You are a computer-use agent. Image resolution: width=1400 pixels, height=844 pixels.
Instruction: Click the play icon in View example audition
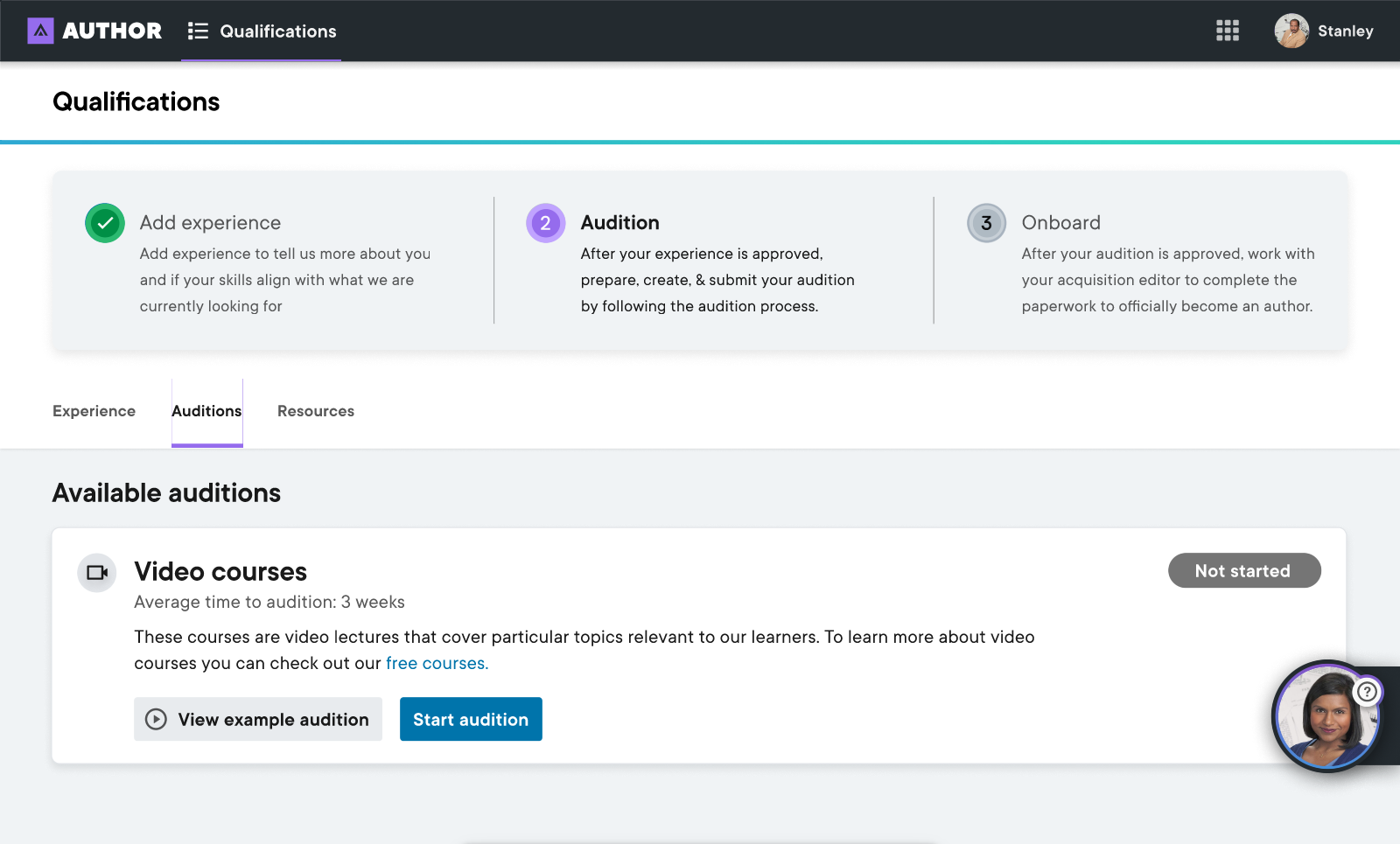[155, 719]
